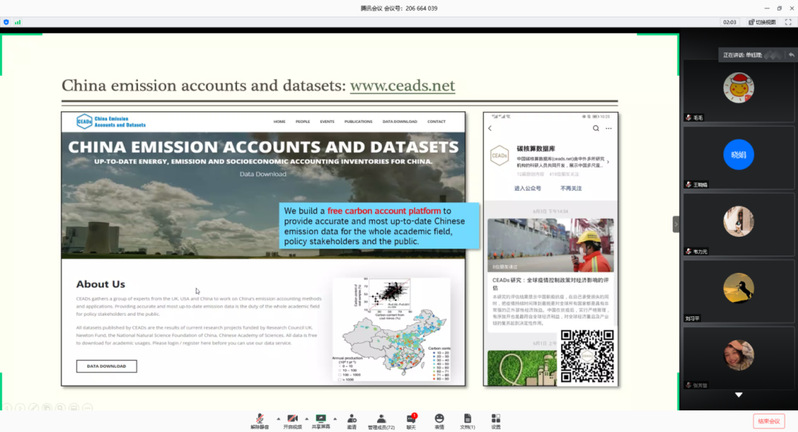This screenshot has width=798, height=432.
Task: Select the black horse participant avatar
Action: coord(738,288)
